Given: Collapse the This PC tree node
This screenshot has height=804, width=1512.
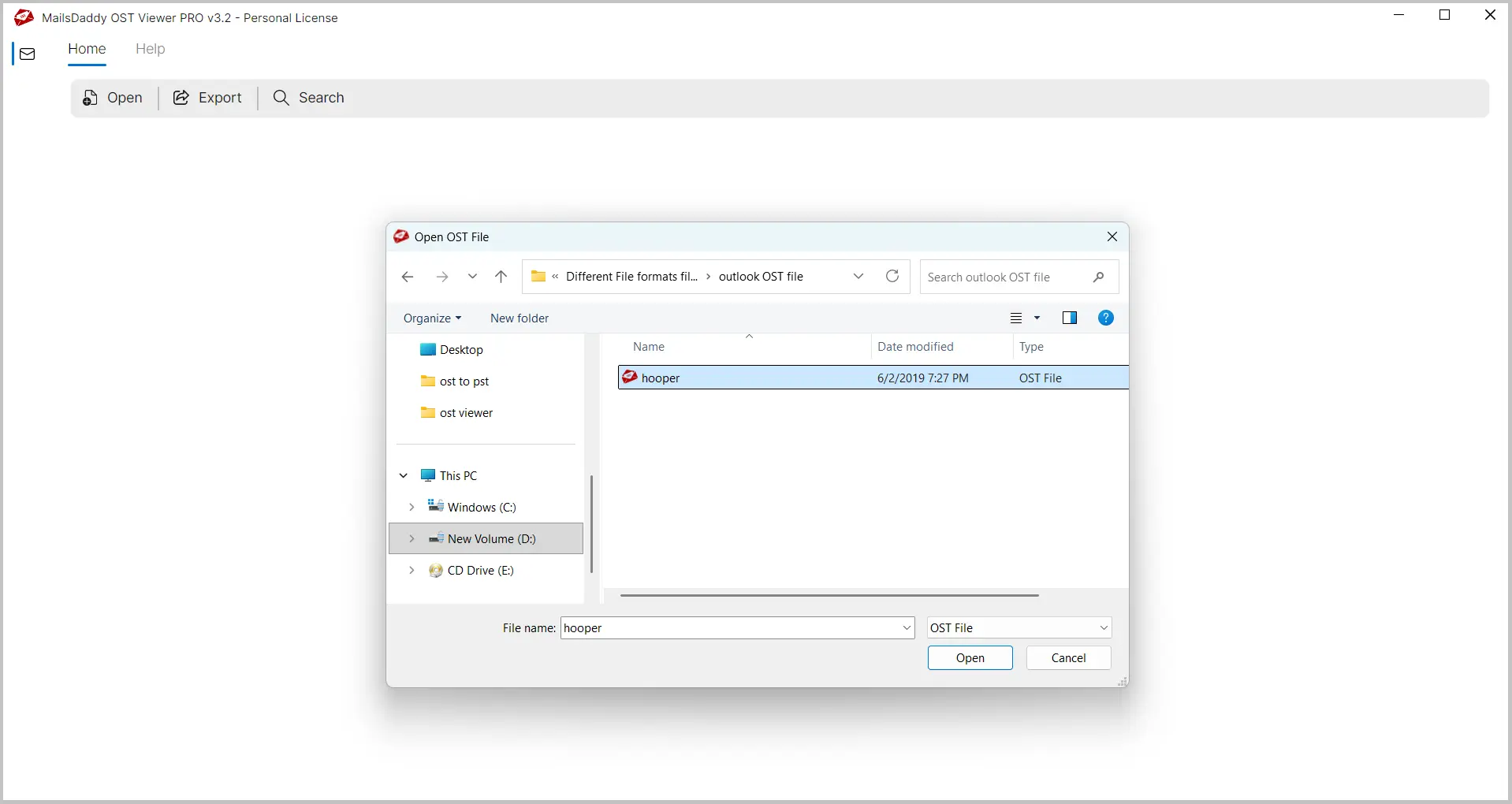Looking at the screenshot, I should pyautogui.click(x=404, y=475).
